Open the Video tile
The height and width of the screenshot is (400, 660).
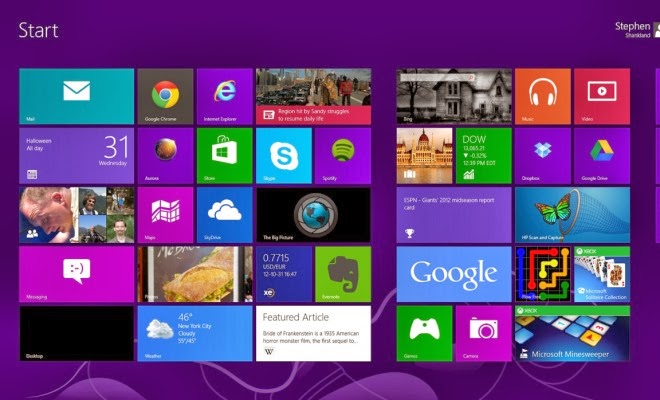[x=602, y=96]
